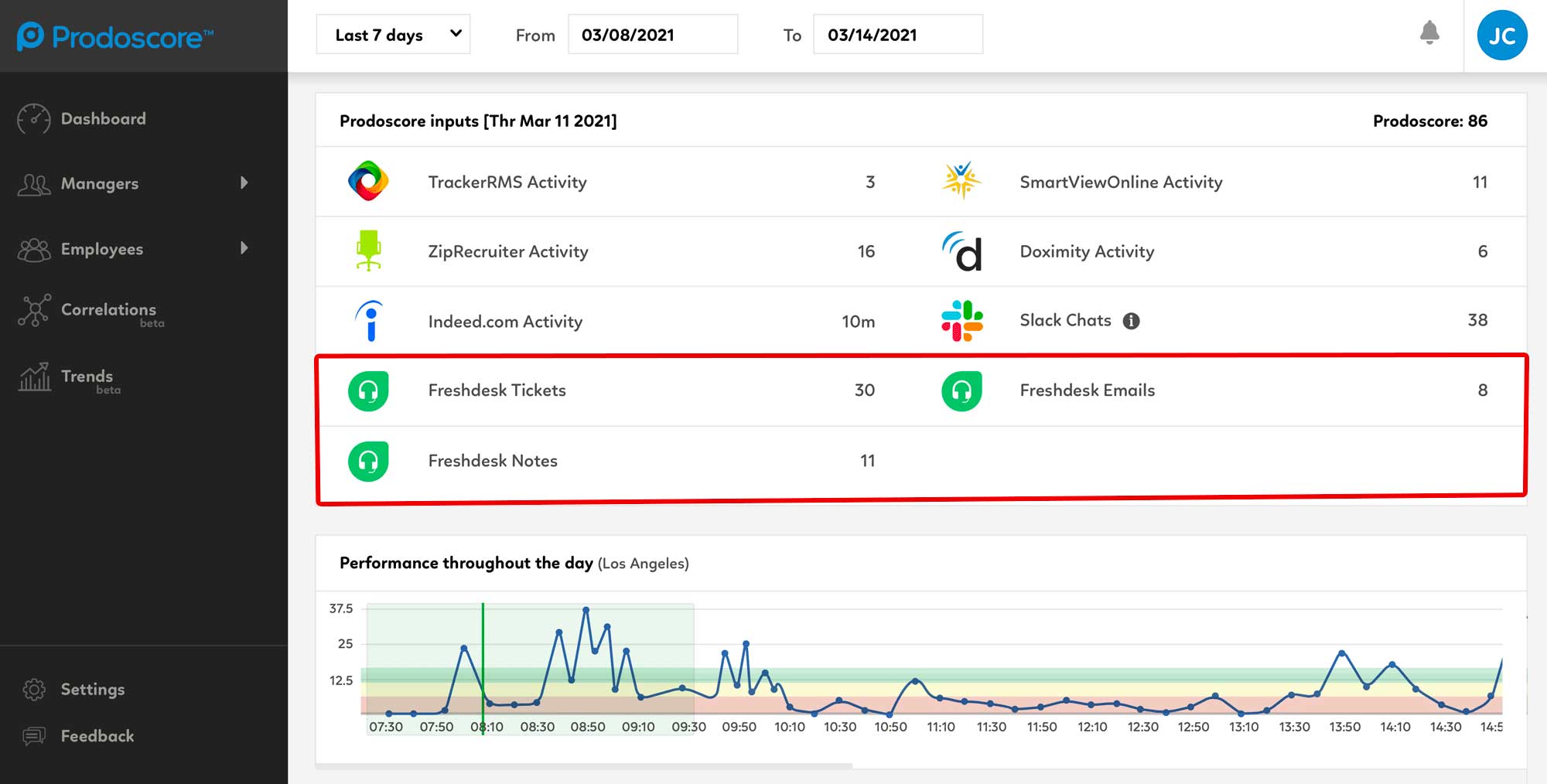Screen dimensions: 1547x784
Task: Click the From date field
Action: [653, 35]
